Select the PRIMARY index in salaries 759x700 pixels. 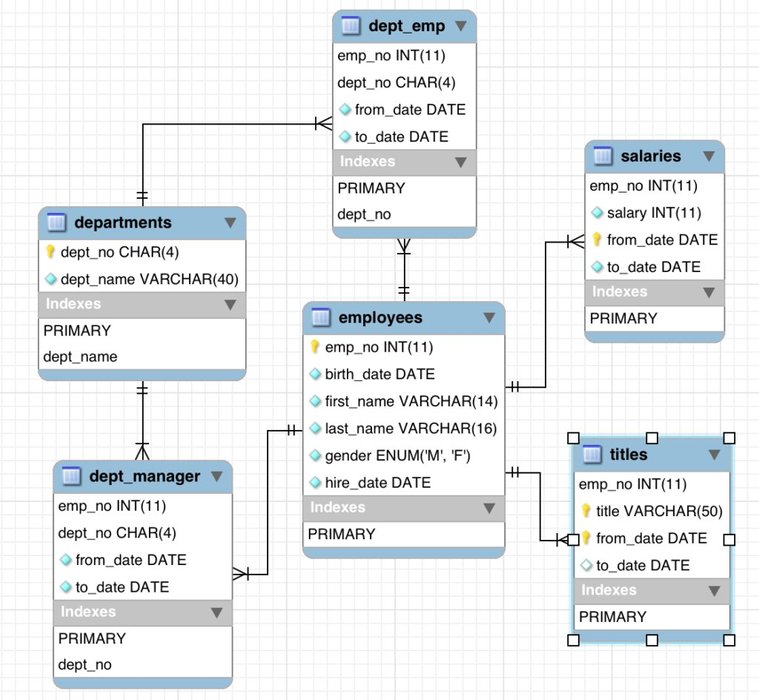654,318
